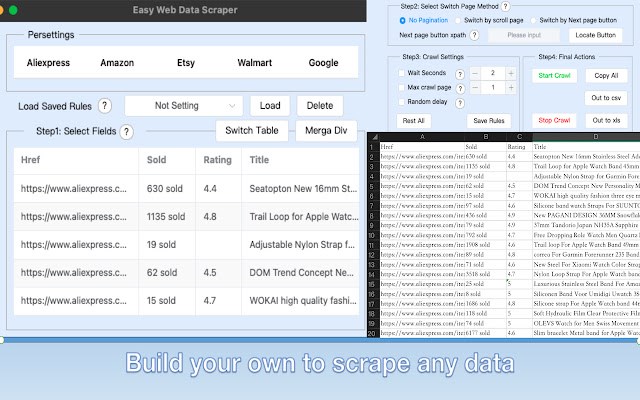Enable the Random delay checkbox
Image resolution: width=640 pixels, height=400 pixels.
point(402,102)
